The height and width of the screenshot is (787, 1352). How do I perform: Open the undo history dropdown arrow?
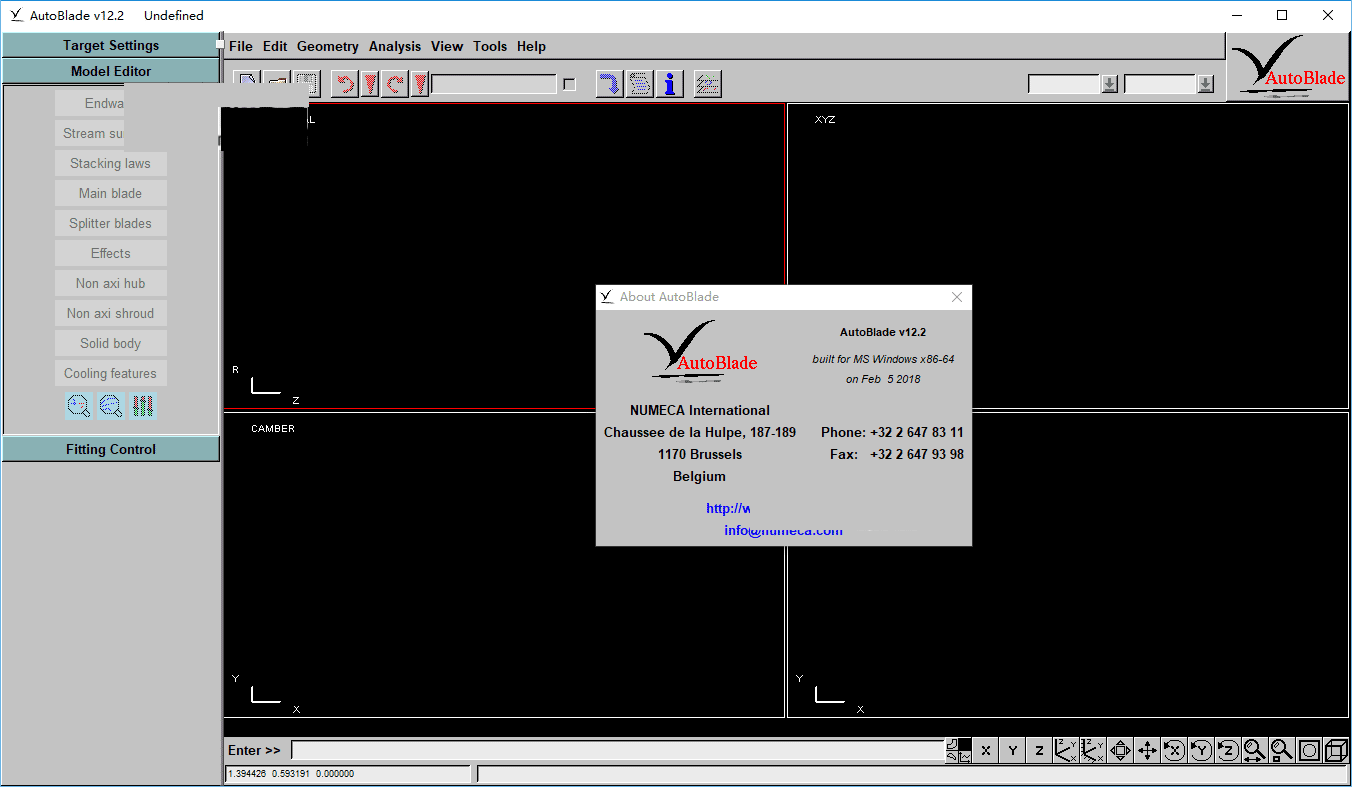pyautogui.click(x=370, y=84)
